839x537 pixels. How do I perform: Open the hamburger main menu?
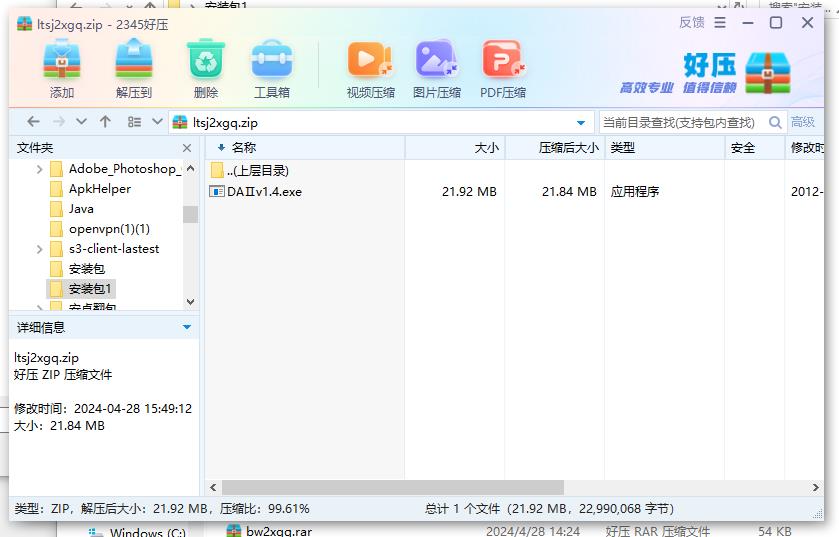(720, 22)
